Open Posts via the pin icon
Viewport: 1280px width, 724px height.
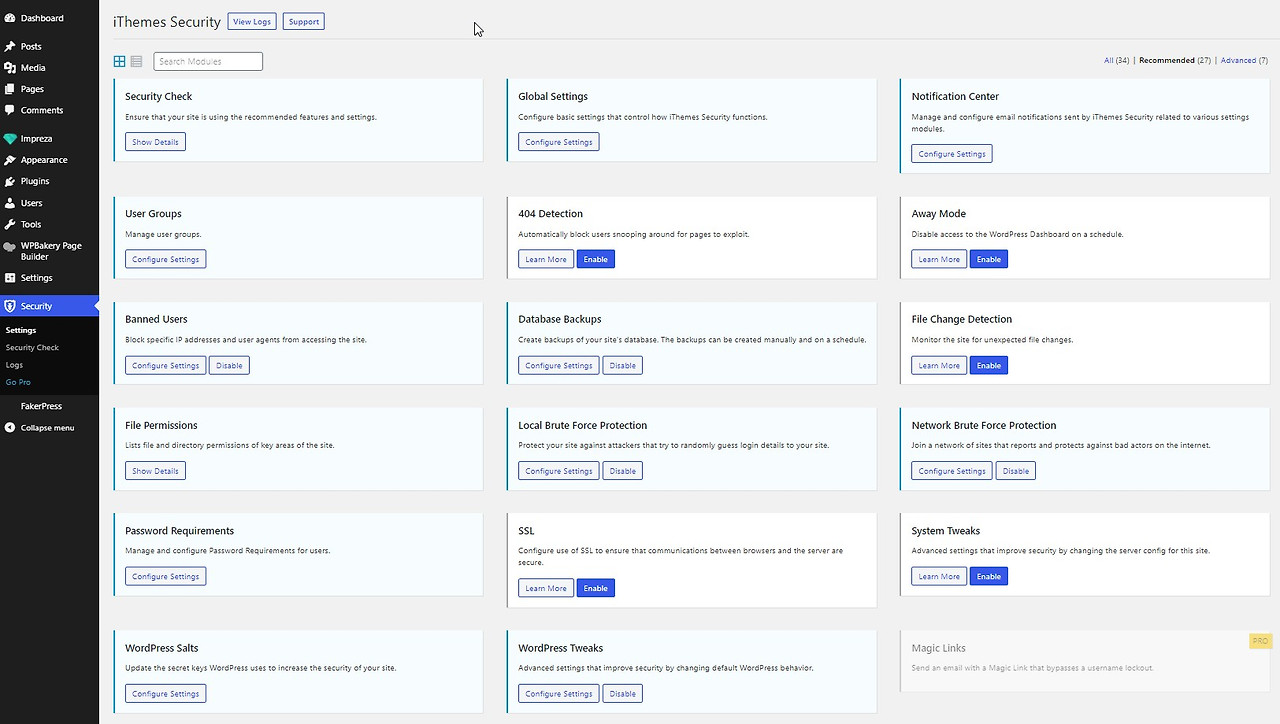(10, 46)
